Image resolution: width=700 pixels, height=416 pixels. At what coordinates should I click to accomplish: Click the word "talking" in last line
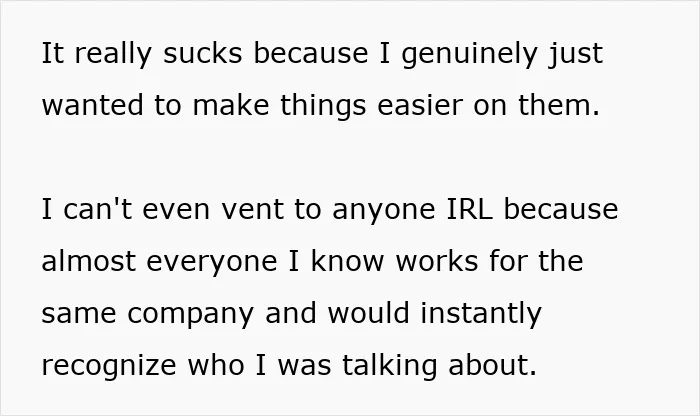click(390, 367)
